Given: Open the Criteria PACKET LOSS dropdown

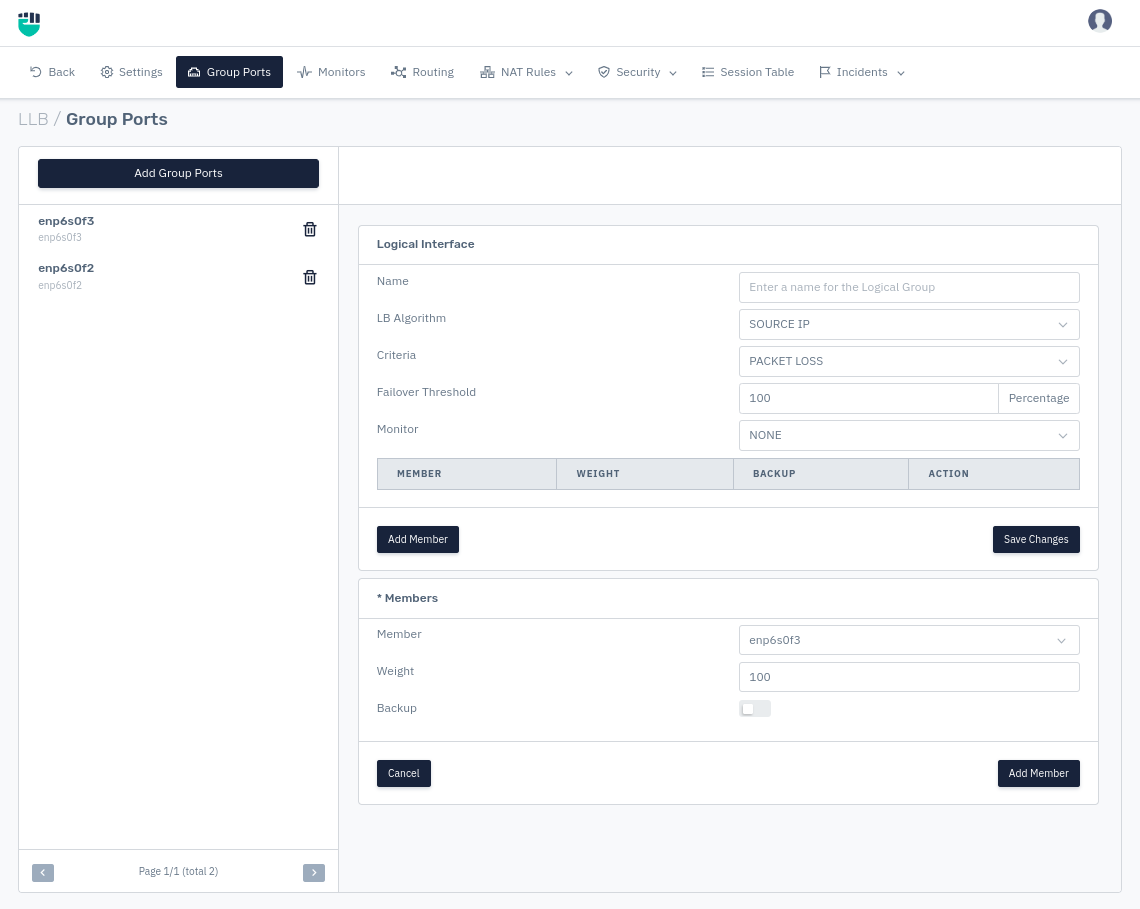Looking at the screenshot, I should (908, 361).
